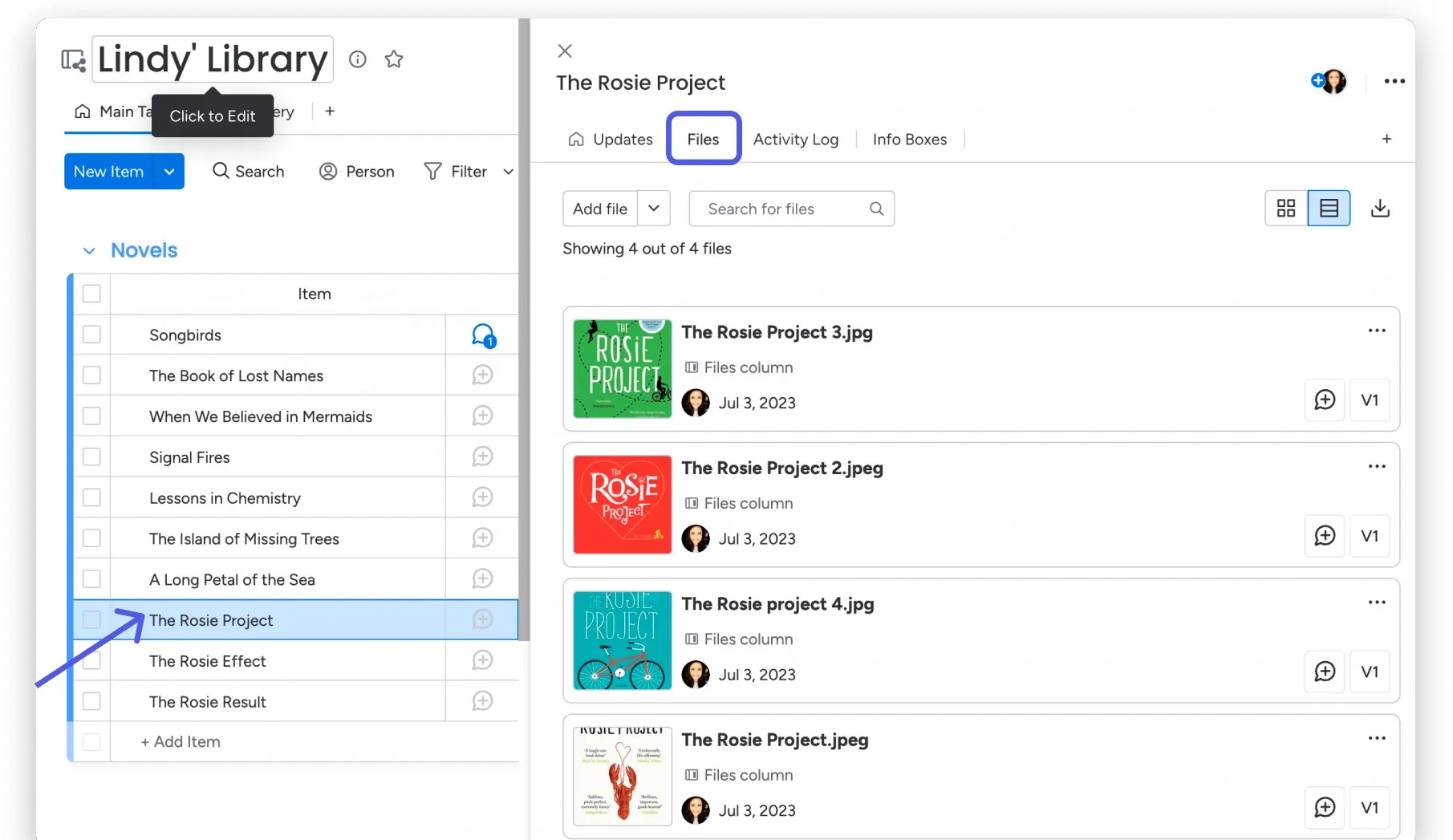
Task: Switch files to grid gallery view
Action: pyautogui.click(x=1286, y=209)
